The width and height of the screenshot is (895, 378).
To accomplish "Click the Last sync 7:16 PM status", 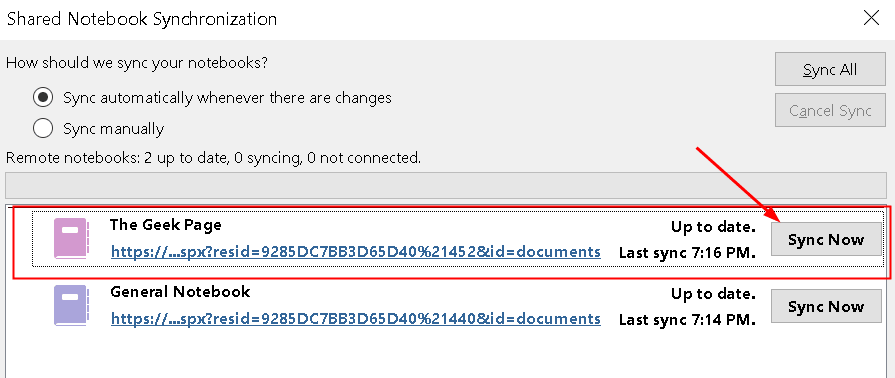I will 687,252.
